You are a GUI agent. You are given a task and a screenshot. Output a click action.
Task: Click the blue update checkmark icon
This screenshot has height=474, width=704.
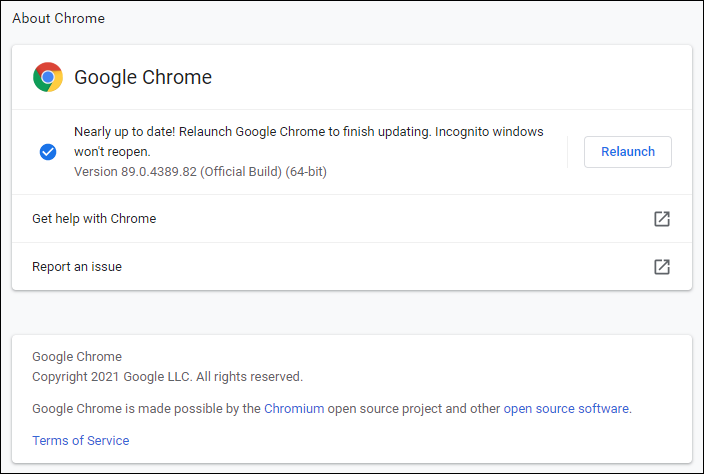pos(48,152)
